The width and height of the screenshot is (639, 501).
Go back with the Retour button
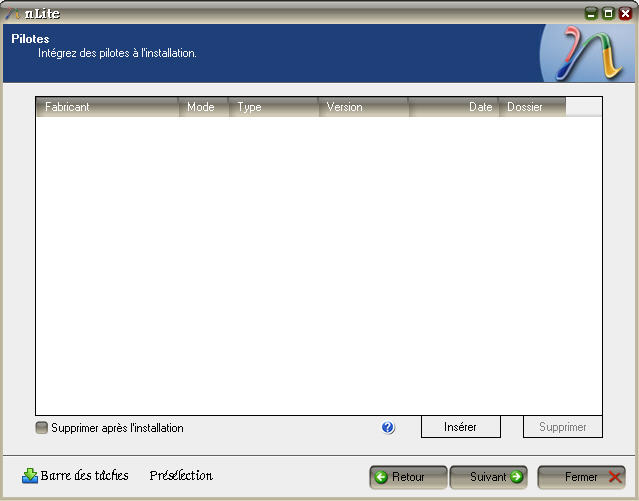(408, 477)
